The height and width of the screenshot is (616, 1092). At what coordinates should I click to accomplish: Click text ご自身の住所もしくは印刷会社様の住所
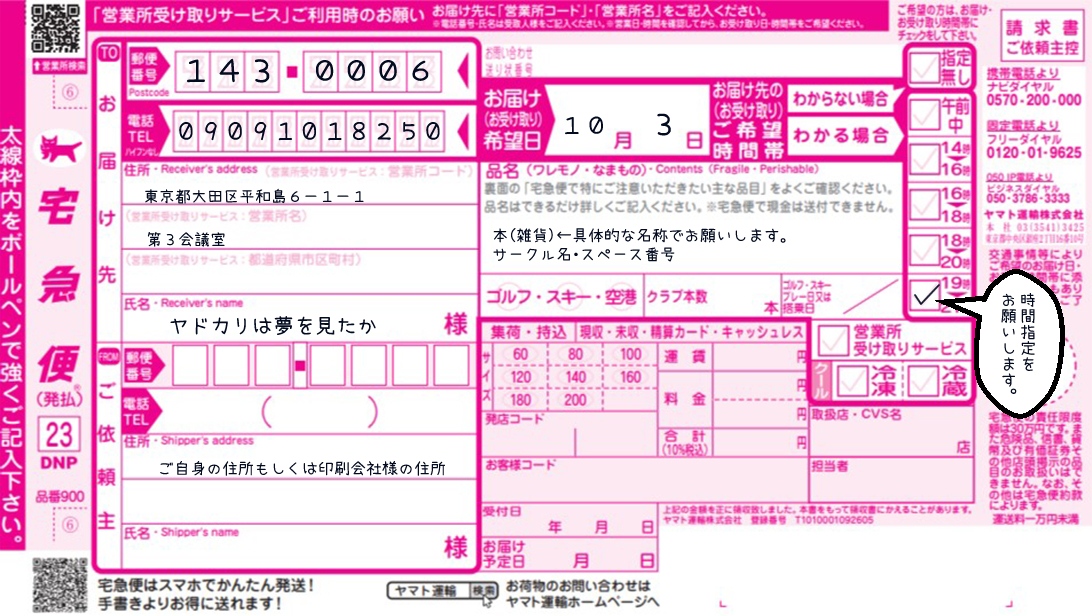tap(302, 468)
